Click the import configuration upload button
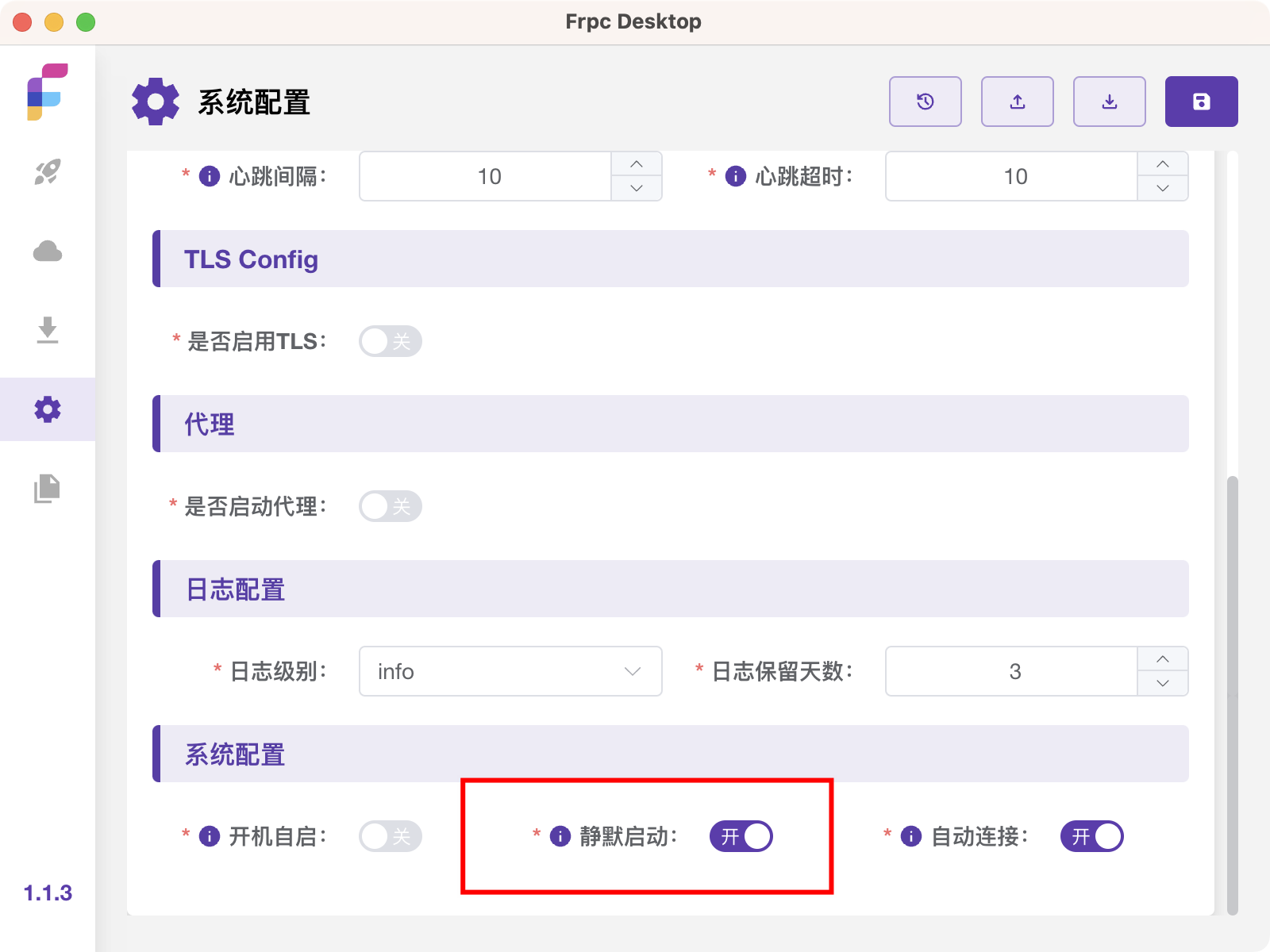Image resolution: width=1270 pixels, height=952 pixels. pos(1018,102)
